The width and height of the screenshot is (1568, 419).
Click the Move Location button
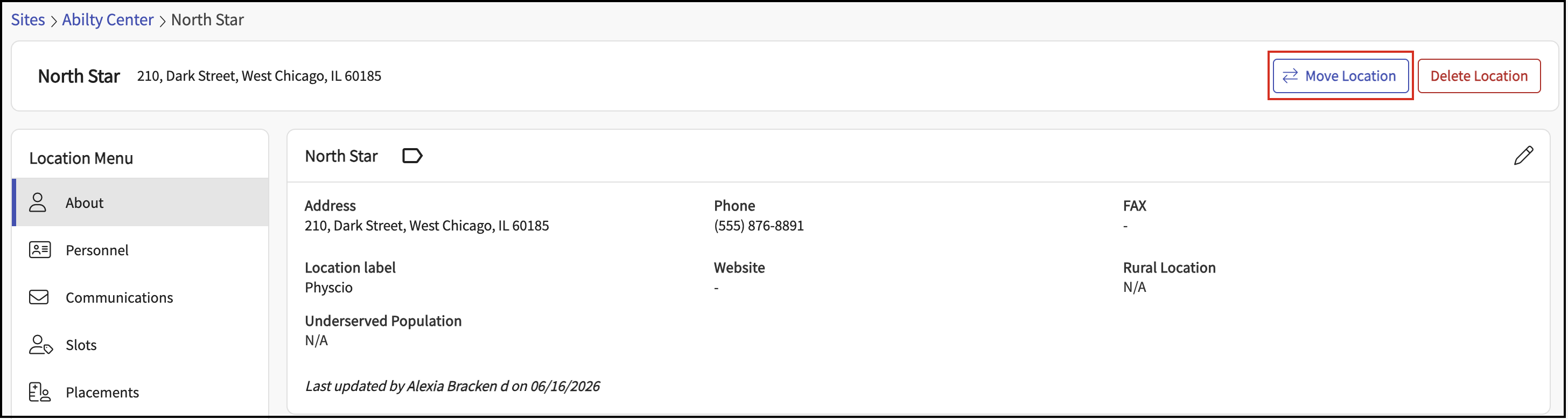point(1340,76)
